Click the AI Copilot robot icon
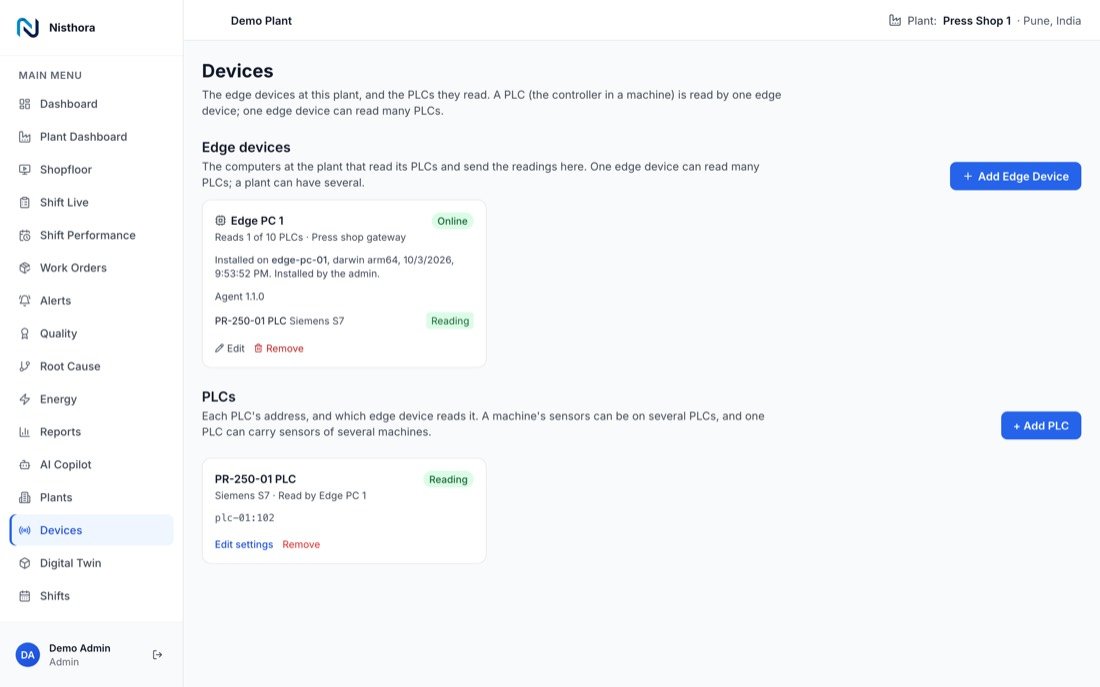This screenshot has width=1100, height=687. pos(25,465)
